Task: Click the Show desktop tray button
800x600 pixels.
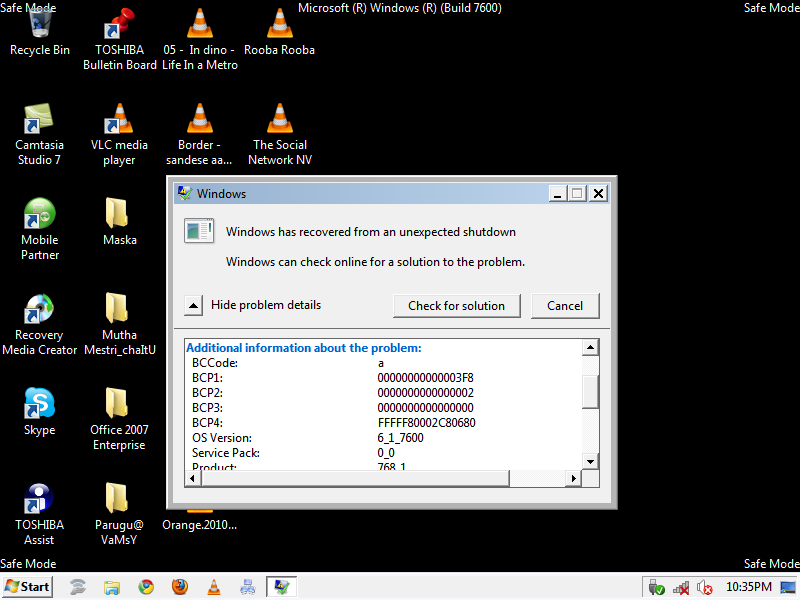Action: point(788,588)
